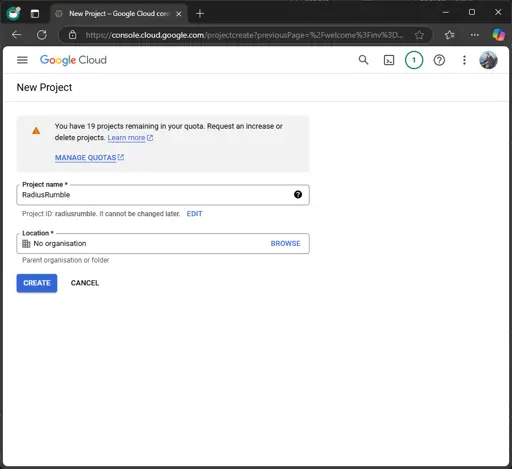Open browser profile icon in title bar
The height and width of the screenshot is (469, 512).
pyautogui.click(x=14, y=13)
